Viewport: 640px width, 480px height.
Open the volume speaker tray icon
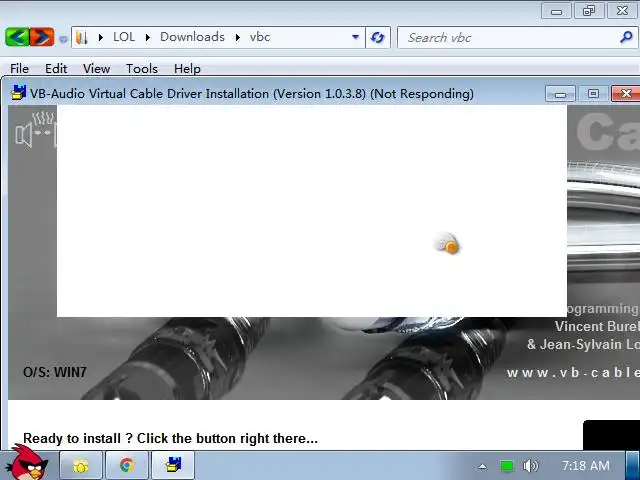[x=531, y=466]
